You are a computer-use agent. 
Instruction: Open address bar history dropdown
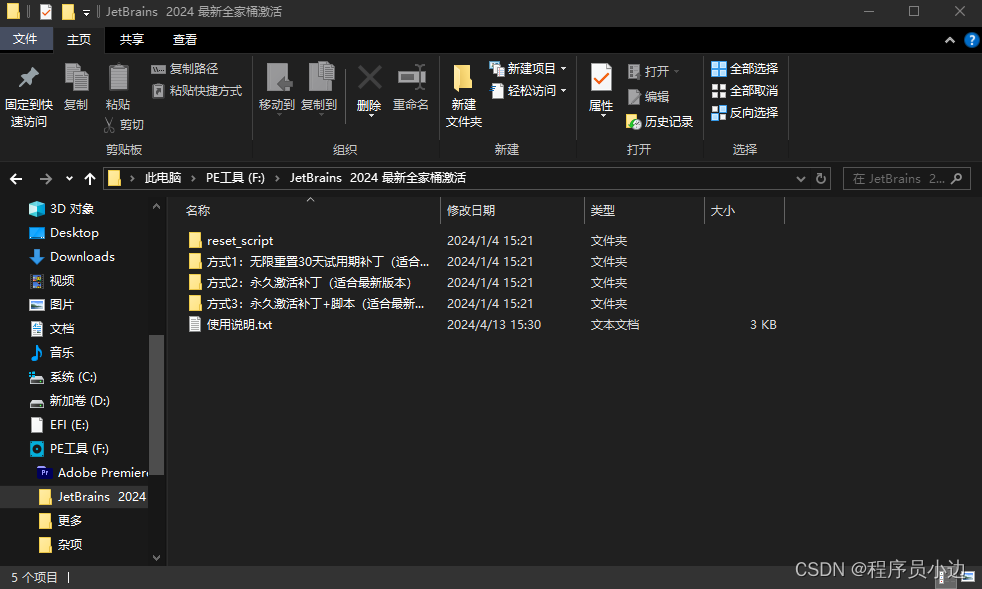[x=800, y=179]
